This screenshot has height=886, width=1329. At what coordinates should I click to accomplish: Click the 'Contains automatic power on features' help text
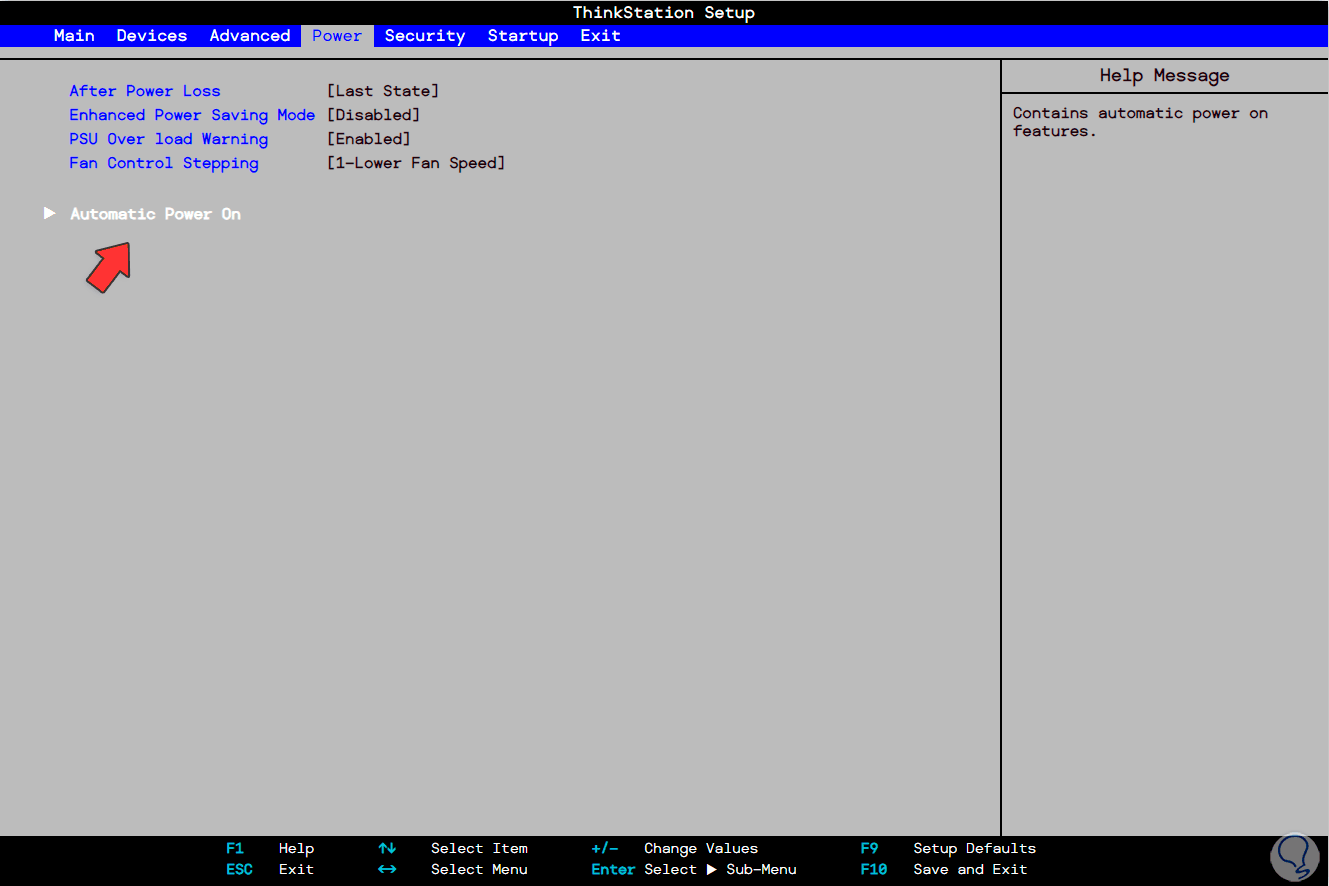[1140, 122]
